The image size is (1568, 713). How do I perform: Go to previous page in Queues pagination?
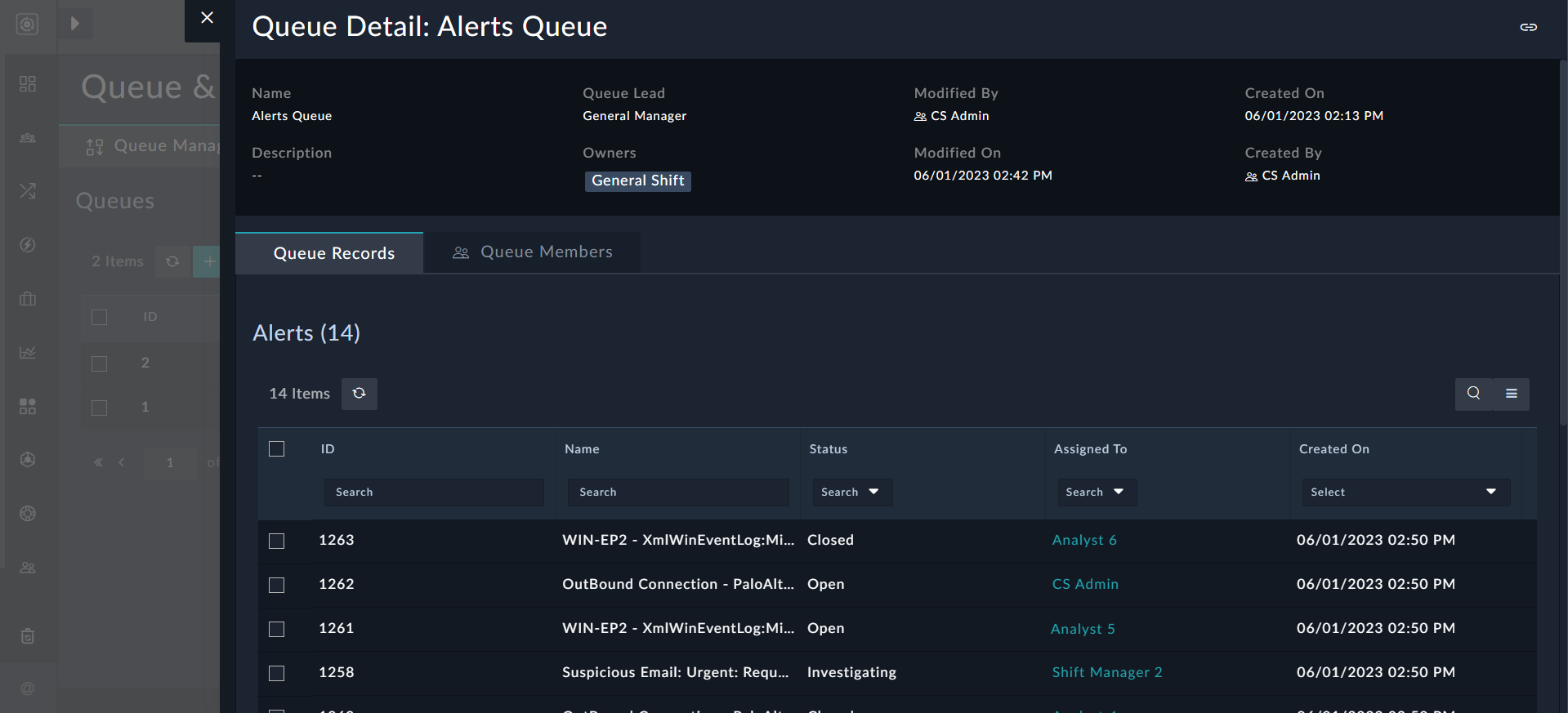[x=122, y=463]
